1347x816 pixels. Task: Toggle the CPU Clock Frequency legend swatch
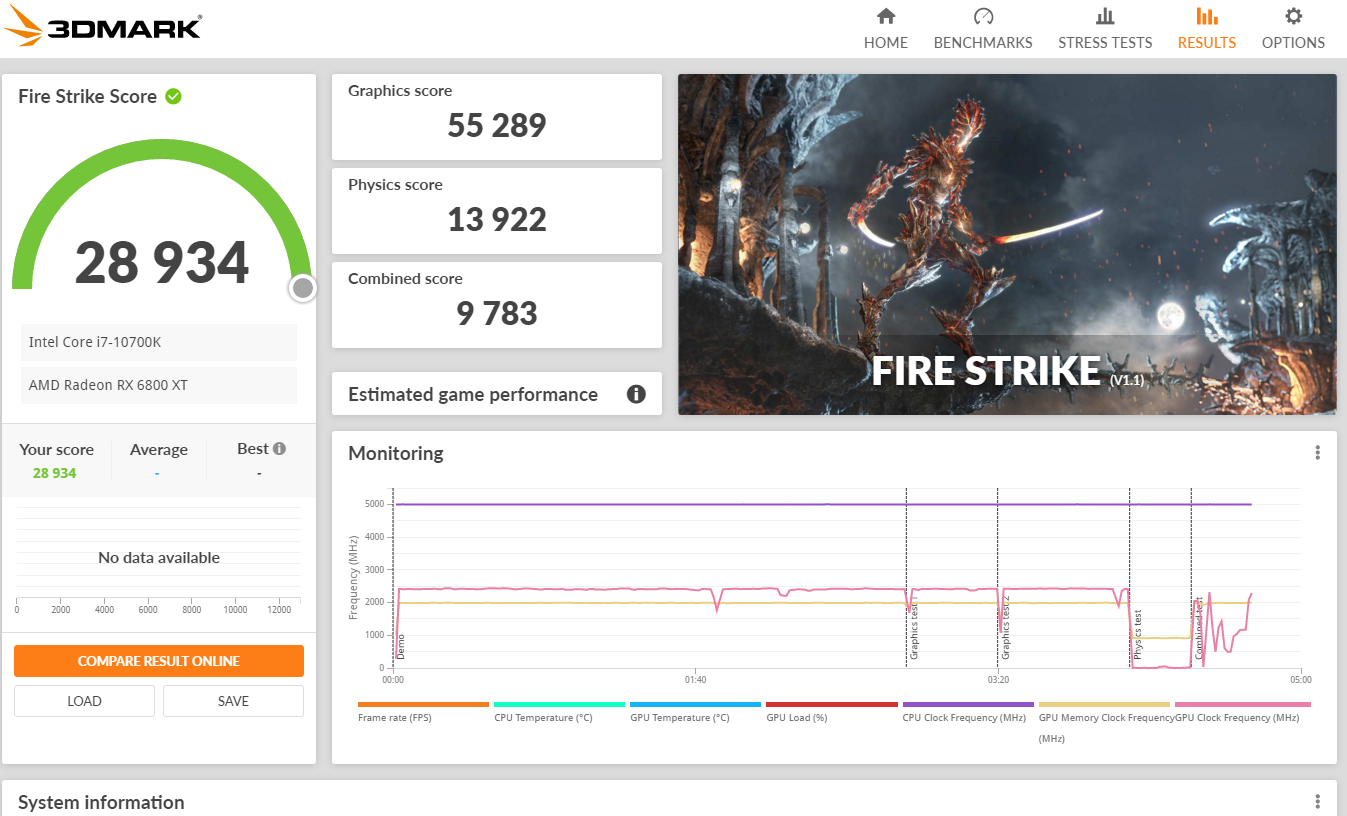click(968, 704)
